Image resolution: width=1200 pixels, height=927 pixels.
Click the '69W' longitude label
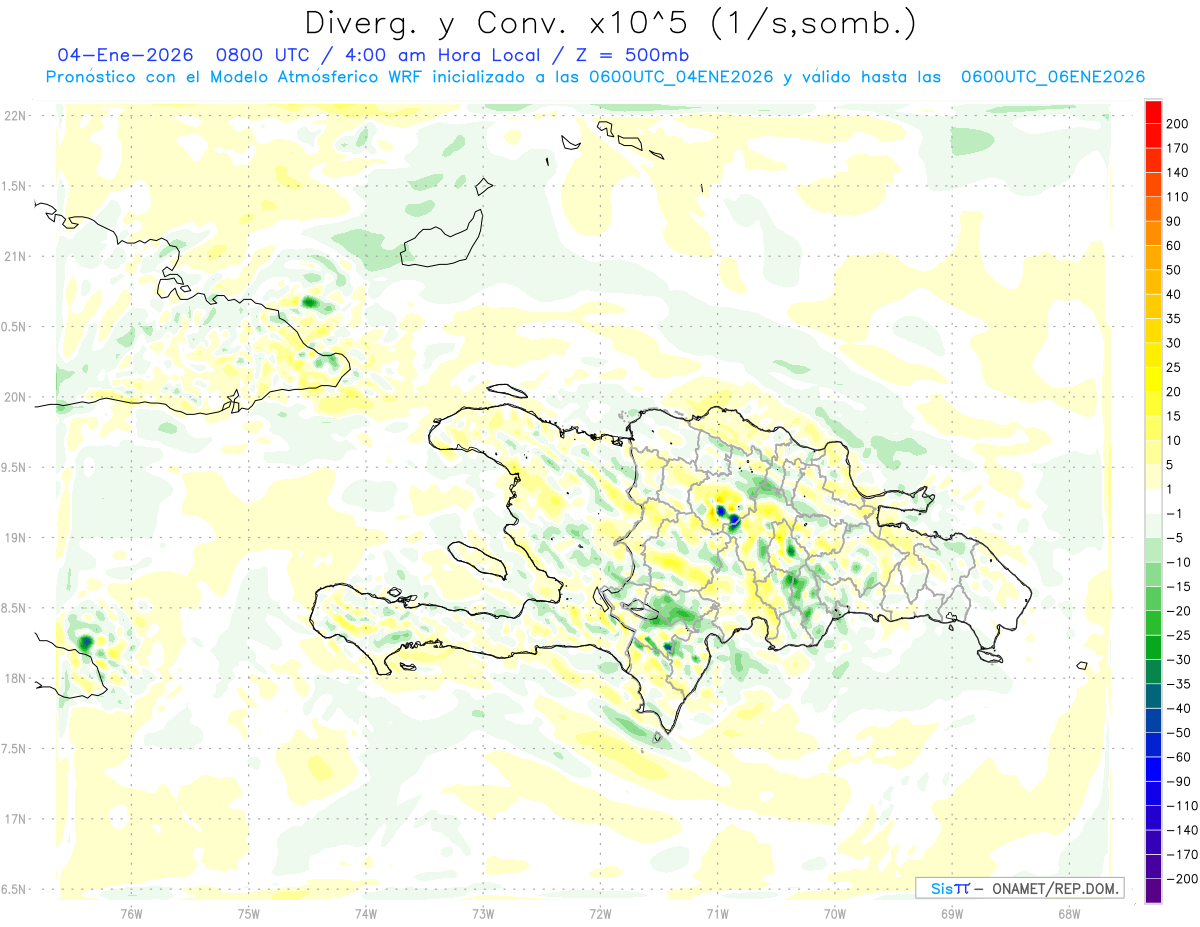(x=951, y=912)
